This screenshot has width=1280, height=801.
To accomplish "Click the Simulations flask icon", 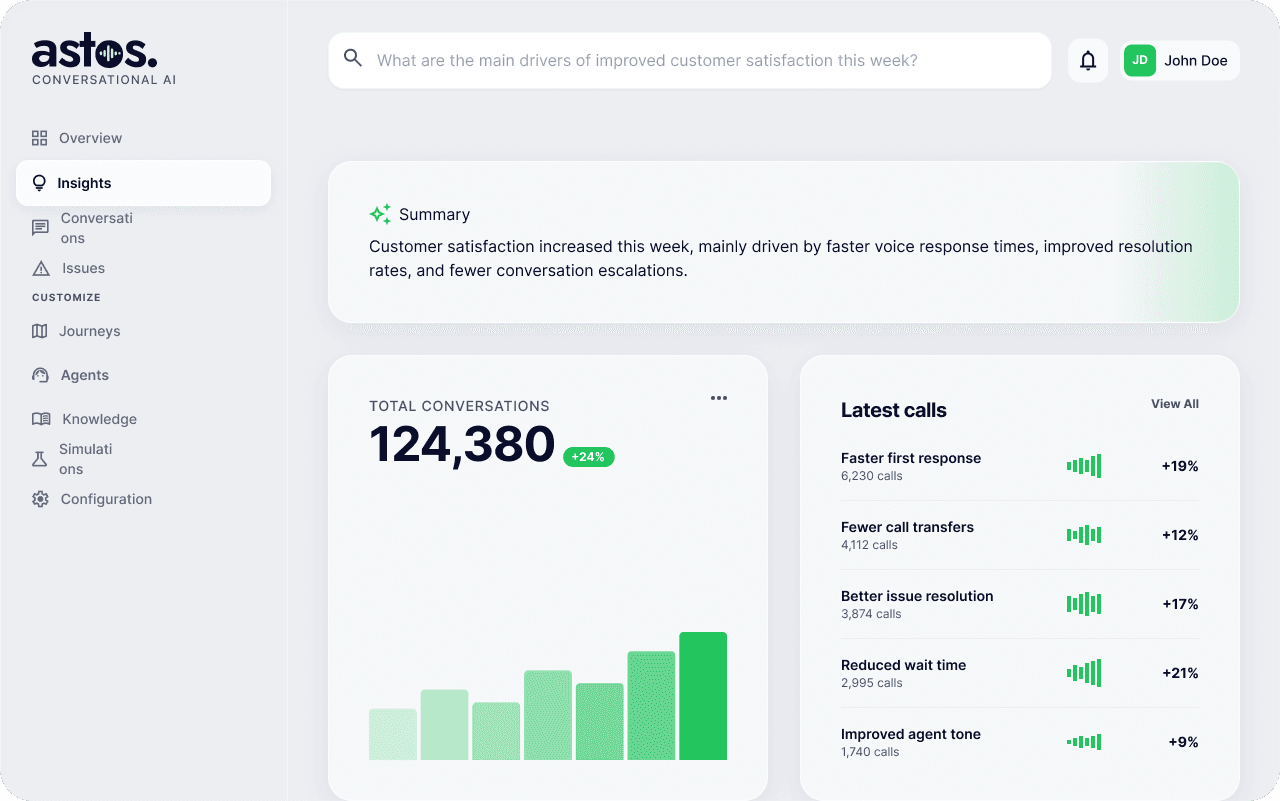I will pos(39,458).
